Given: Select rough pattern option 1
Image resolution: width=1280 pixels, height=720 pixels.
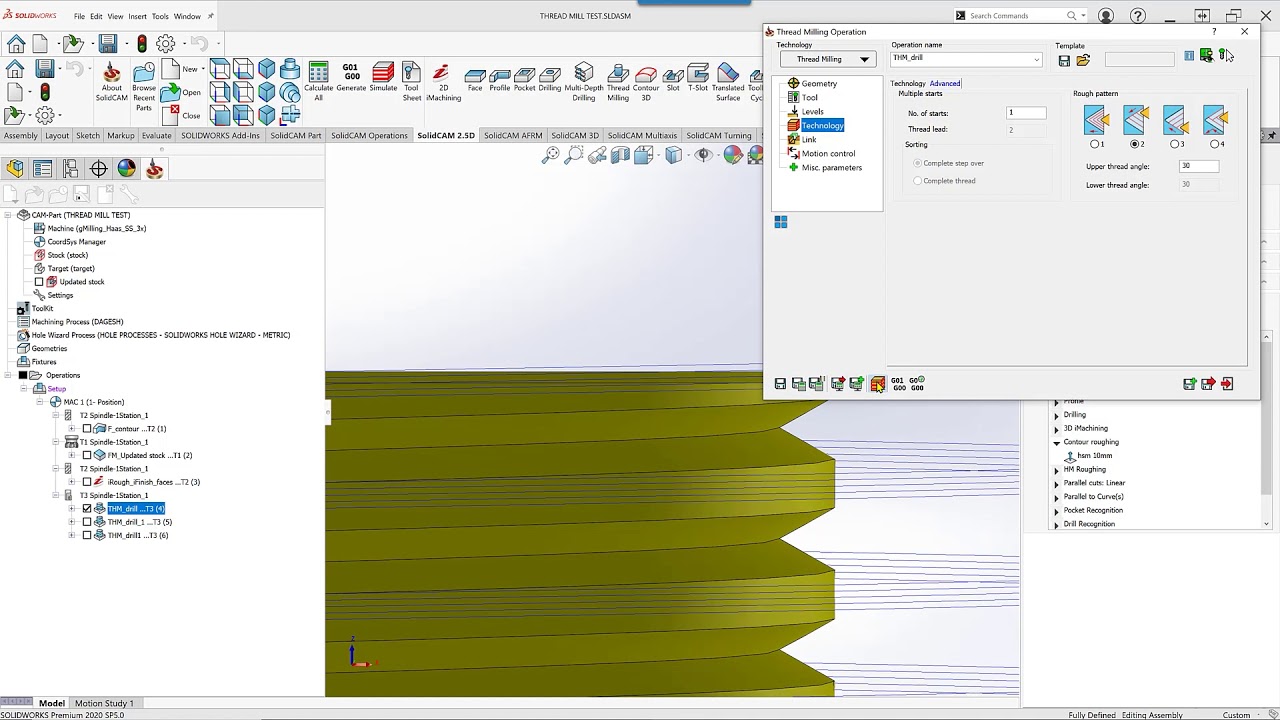Looking at the screenshot, I should tap(1095, 144).
